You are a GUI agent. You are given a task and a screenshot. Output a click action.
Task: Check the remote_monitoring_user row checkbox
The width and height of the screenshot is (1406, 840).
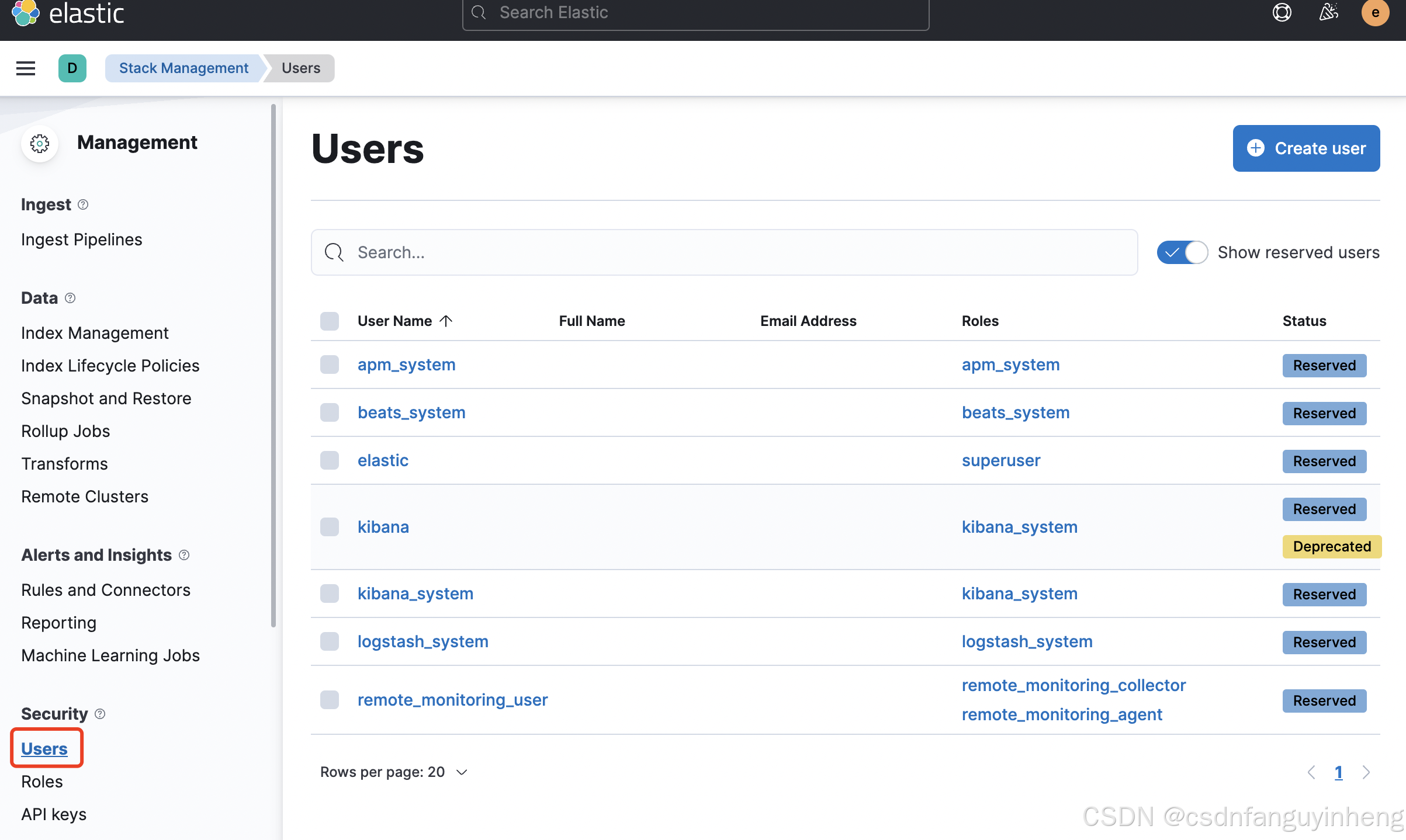(330, 700)
